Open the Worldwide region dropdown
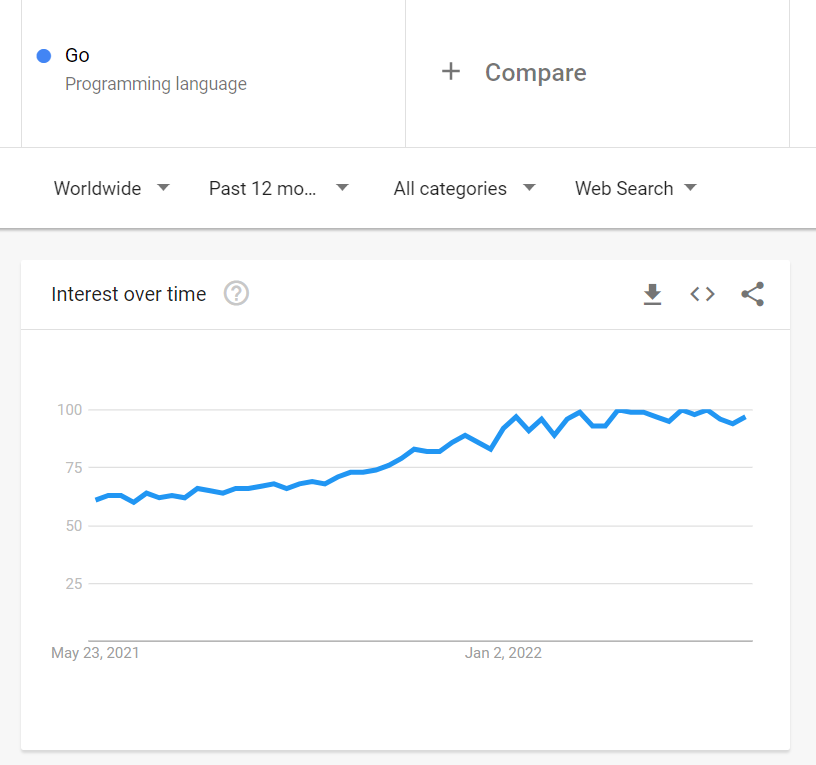The image size is (816, 765). [x=112, y=188]
